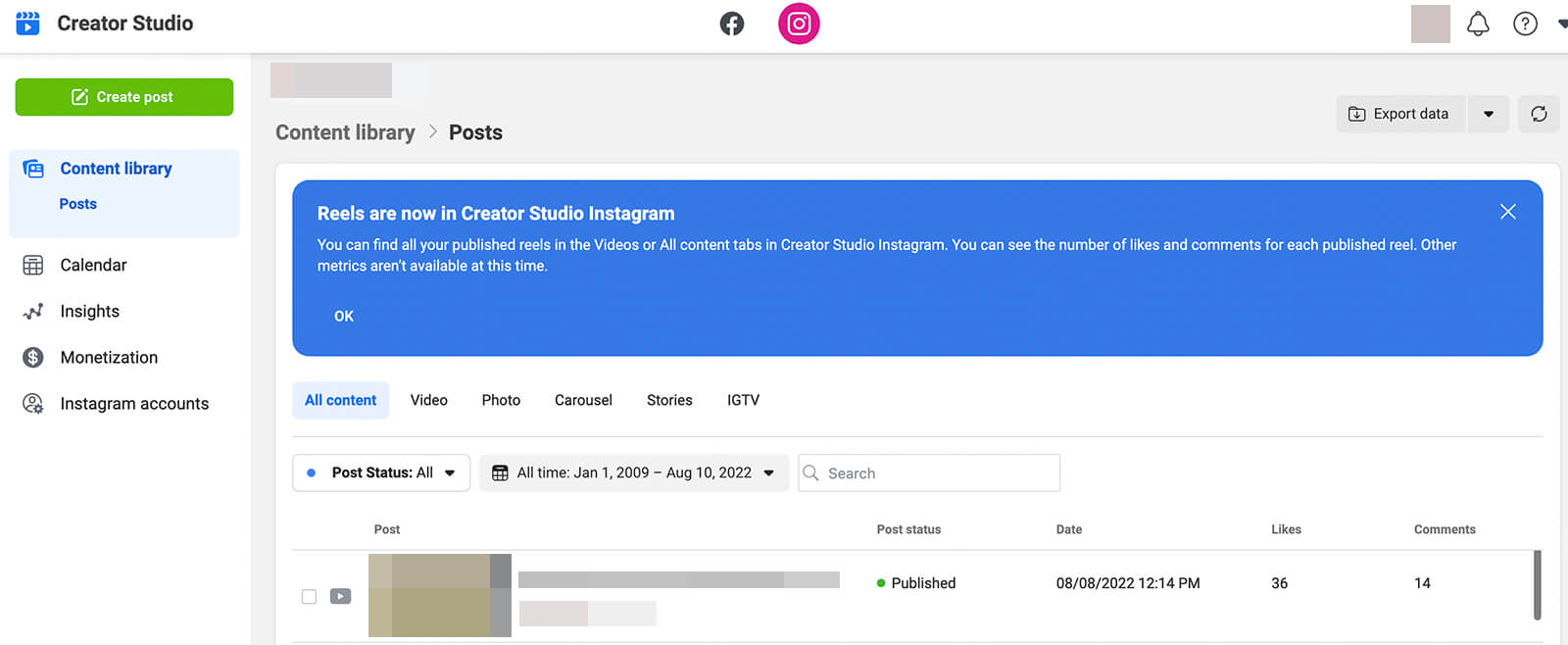1568x645 pixels.
Task: Click the date 08/08/2022 12:14 PM
Action: coord(1128,582)
